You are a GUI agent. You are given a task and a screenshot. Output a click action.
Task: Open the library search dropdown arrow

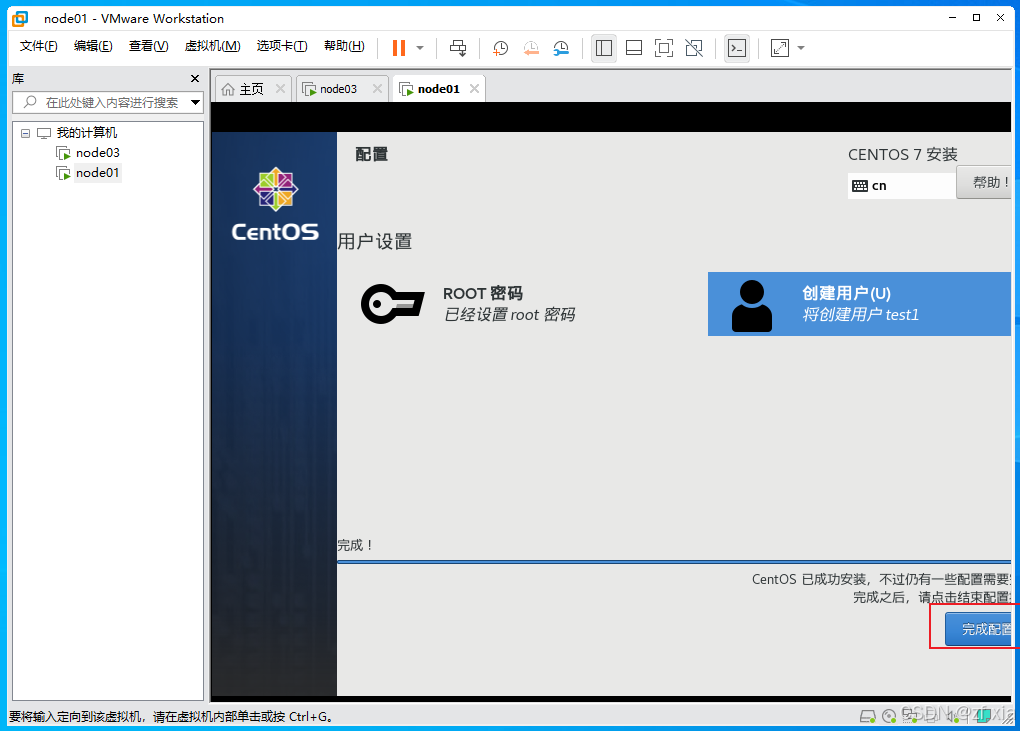[x=195, y=102]
